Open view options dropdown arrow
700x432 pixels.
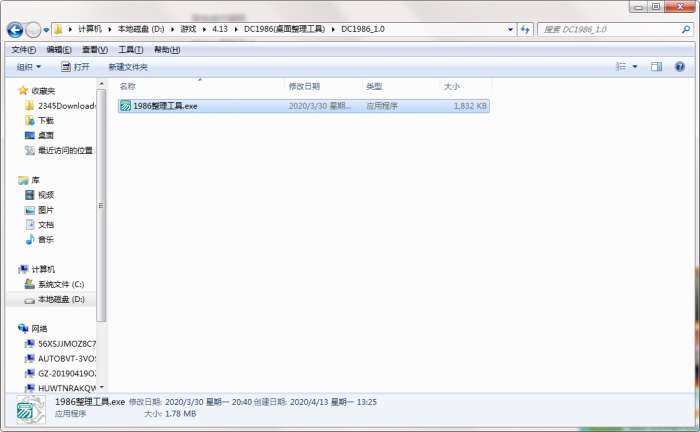coord(635,67)
